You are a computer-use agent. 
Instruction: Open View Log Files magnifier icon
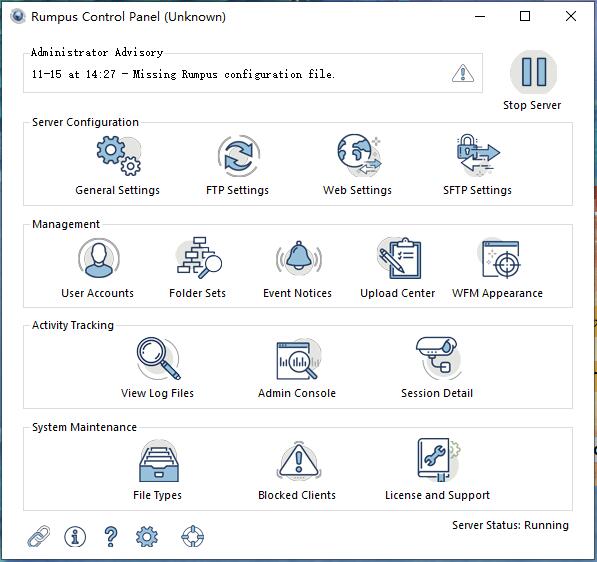[x=158, y=358]
